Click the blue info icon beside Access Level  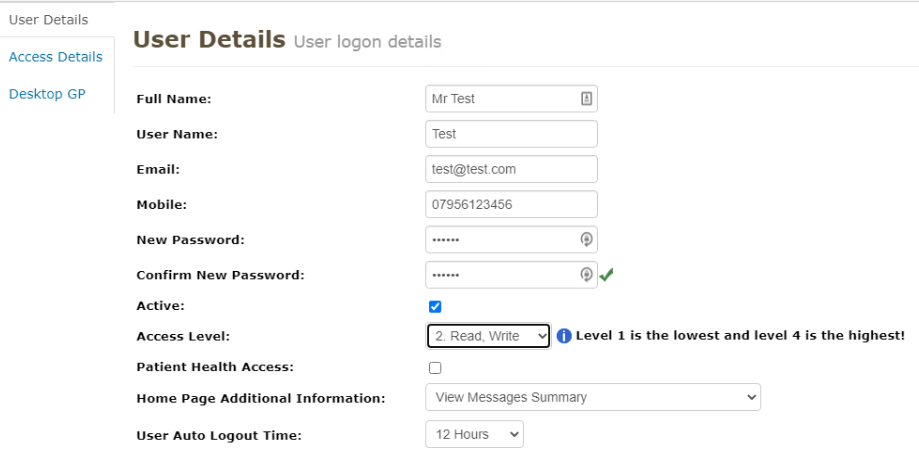564,336
